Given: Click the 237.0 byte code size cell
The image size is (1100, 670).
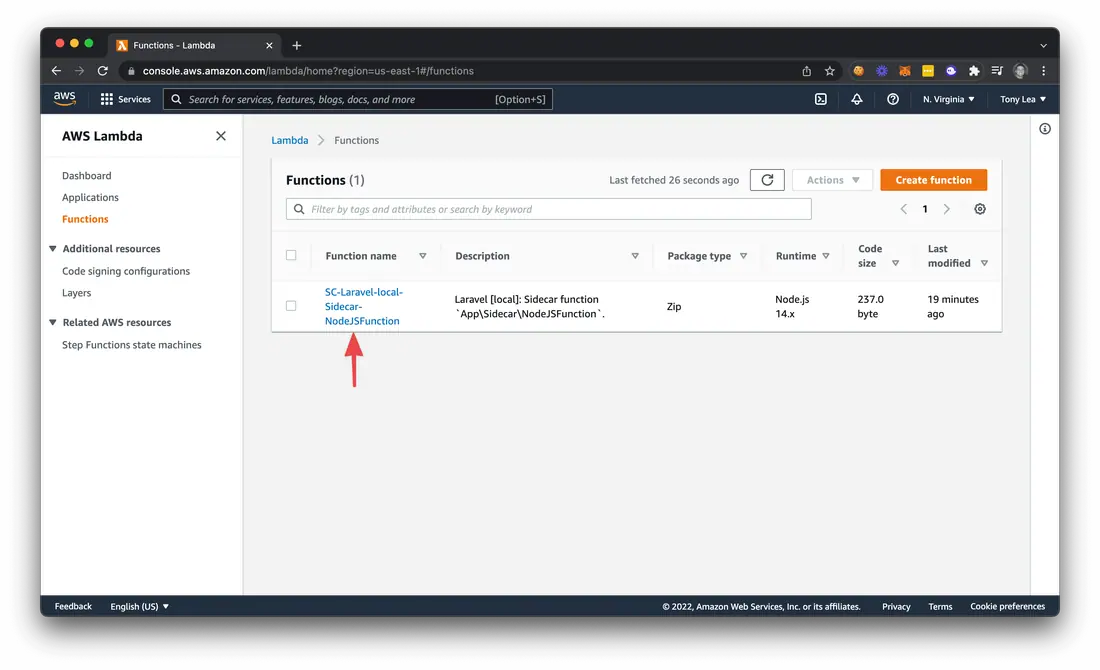Looking at the screenshot, I should pos(870,306).
